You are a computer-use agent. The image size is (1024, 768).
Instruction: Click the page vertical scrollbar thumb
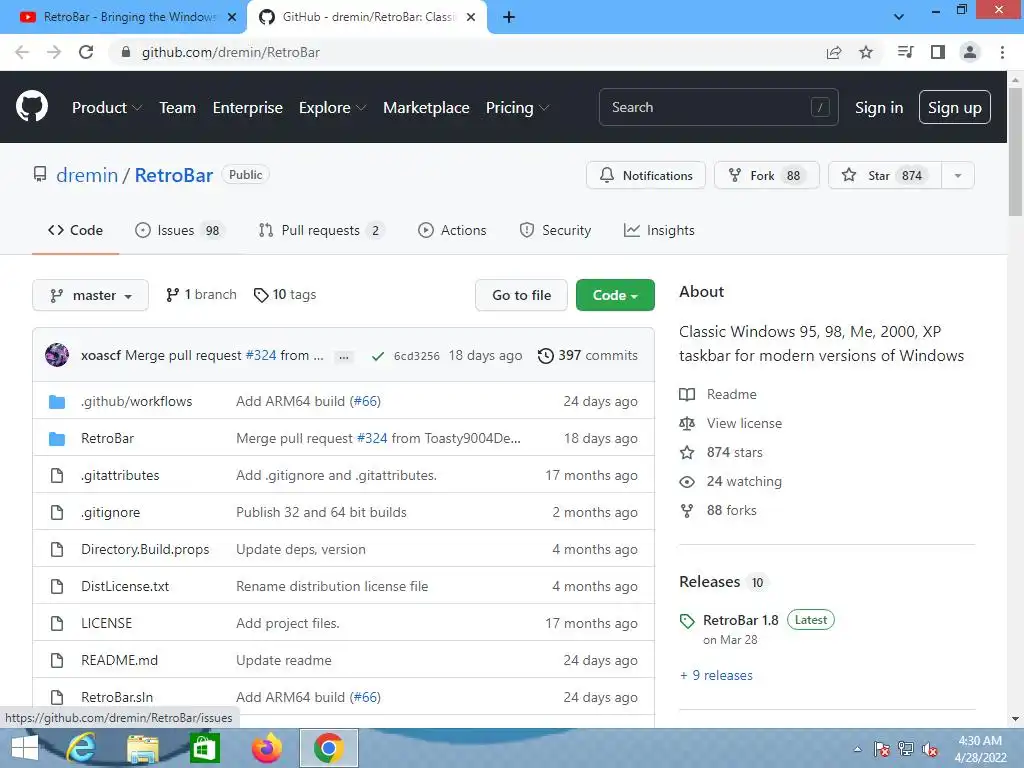point(1015,150)
